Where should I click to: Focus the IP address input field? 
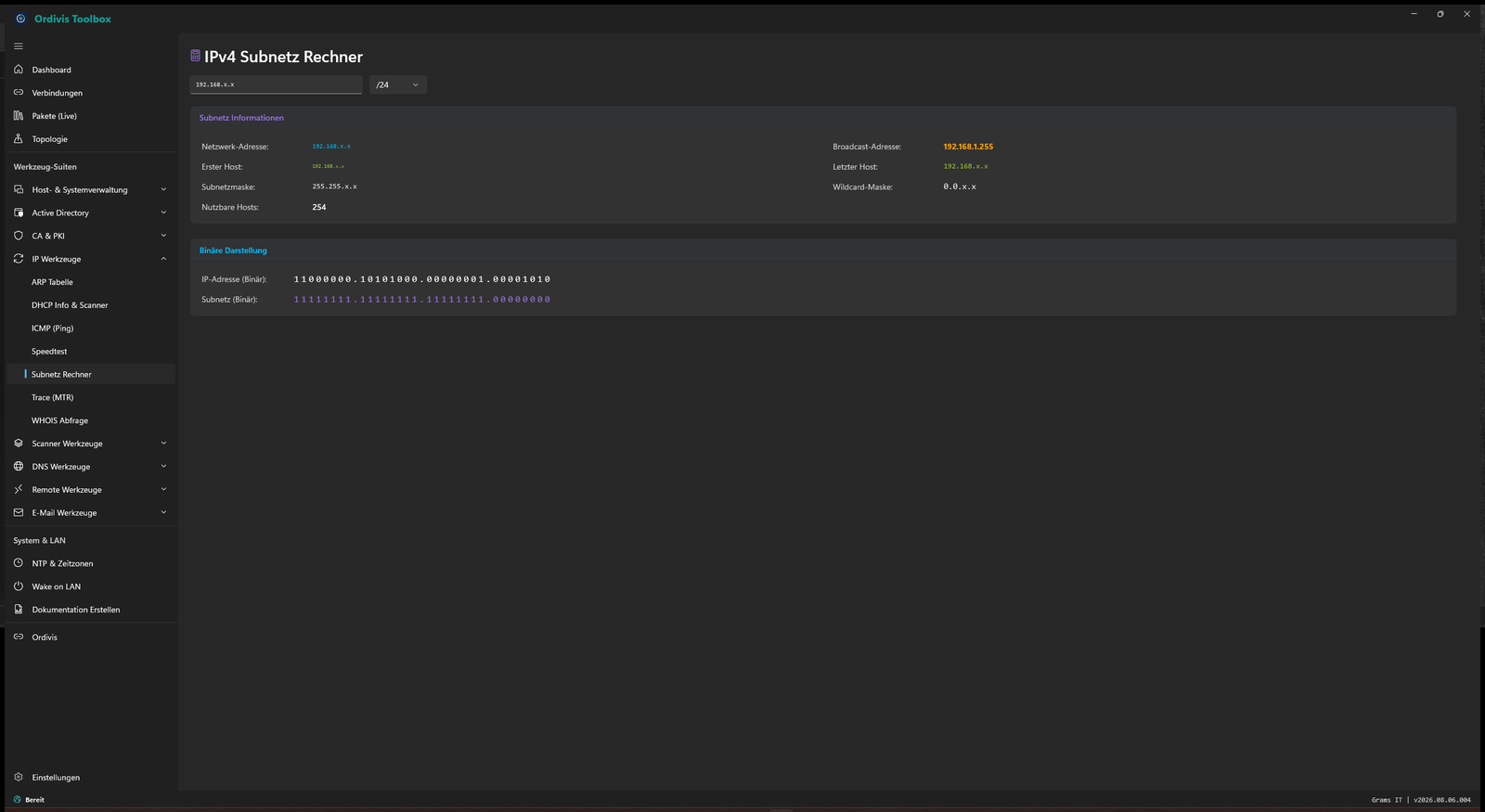[x=276, y=84]
